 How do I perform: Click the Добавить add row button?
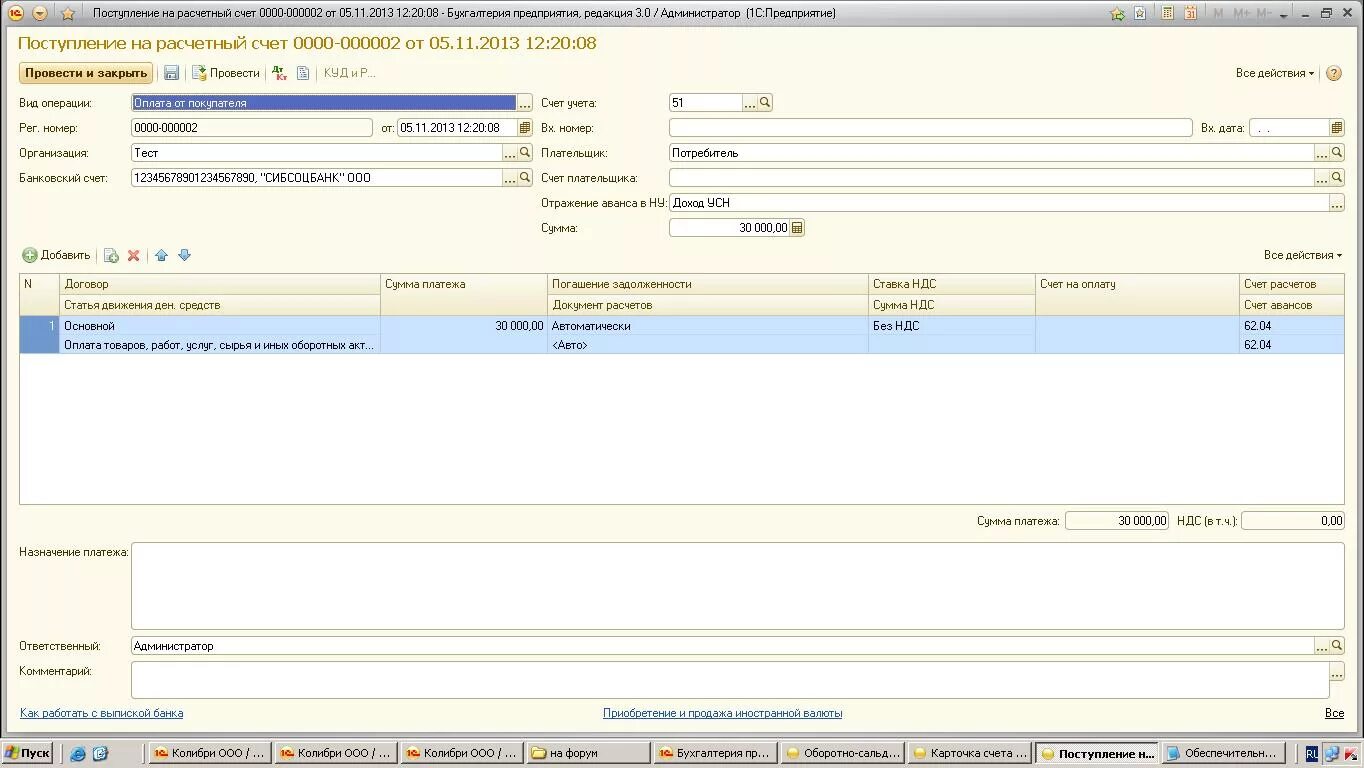tap(57, 255)
